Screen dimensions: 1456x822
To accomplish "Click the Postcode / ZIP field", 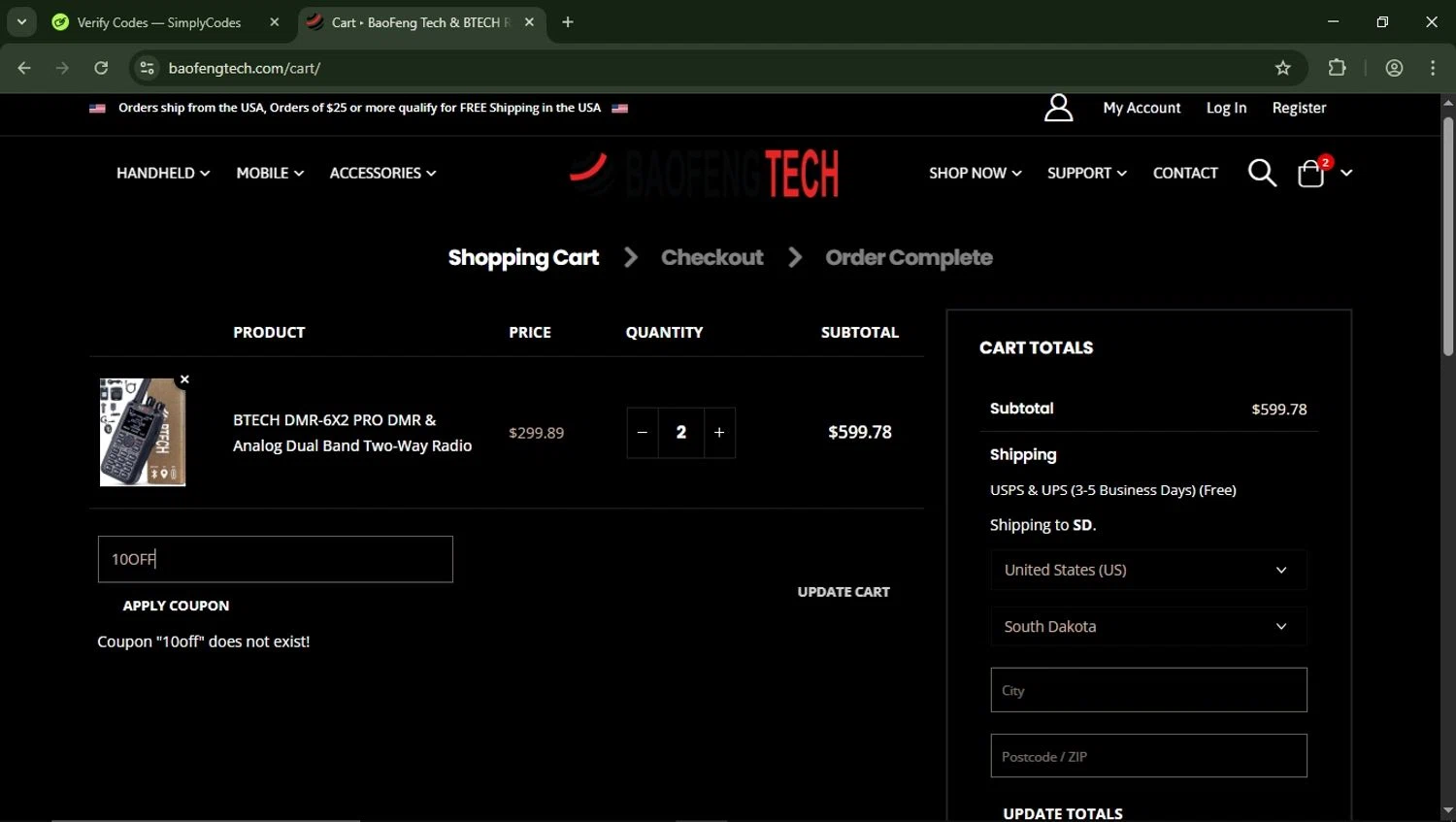I will (x=1148, y=756).
